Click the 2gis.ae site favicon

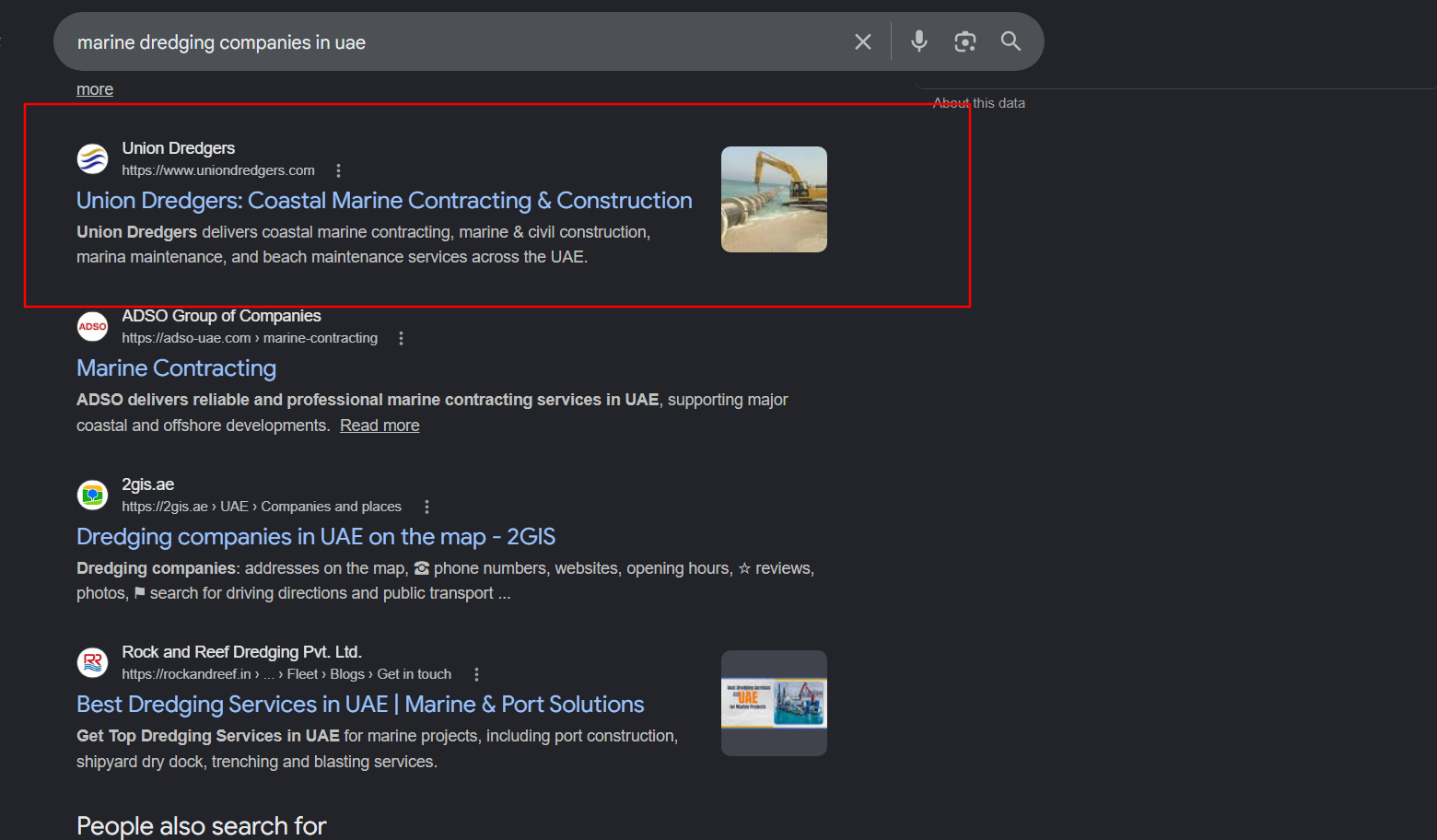(x=92, y=495)
